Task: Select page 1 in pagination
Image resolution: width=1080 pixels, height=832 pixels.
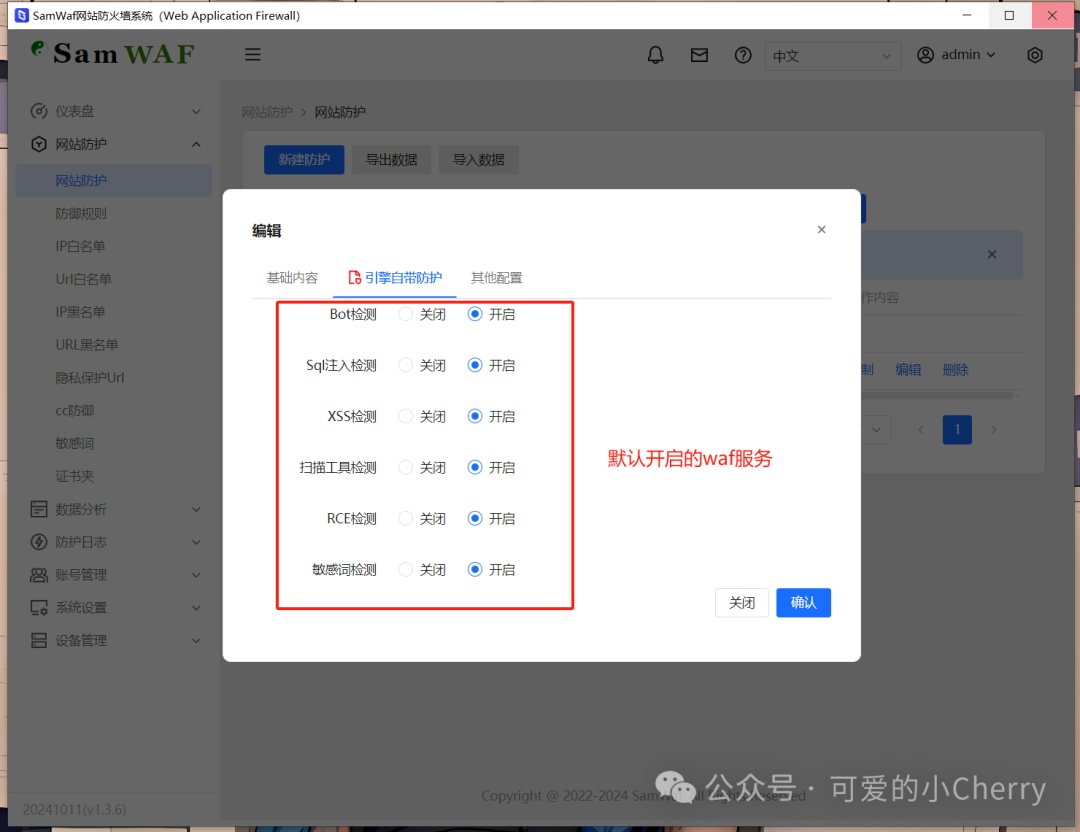Action: click(x=957, y=430)
